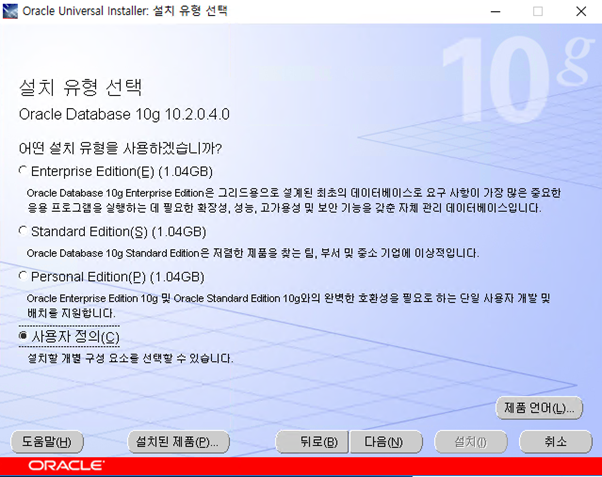Click the ORACLE logo in the red bar

[66, 465]
